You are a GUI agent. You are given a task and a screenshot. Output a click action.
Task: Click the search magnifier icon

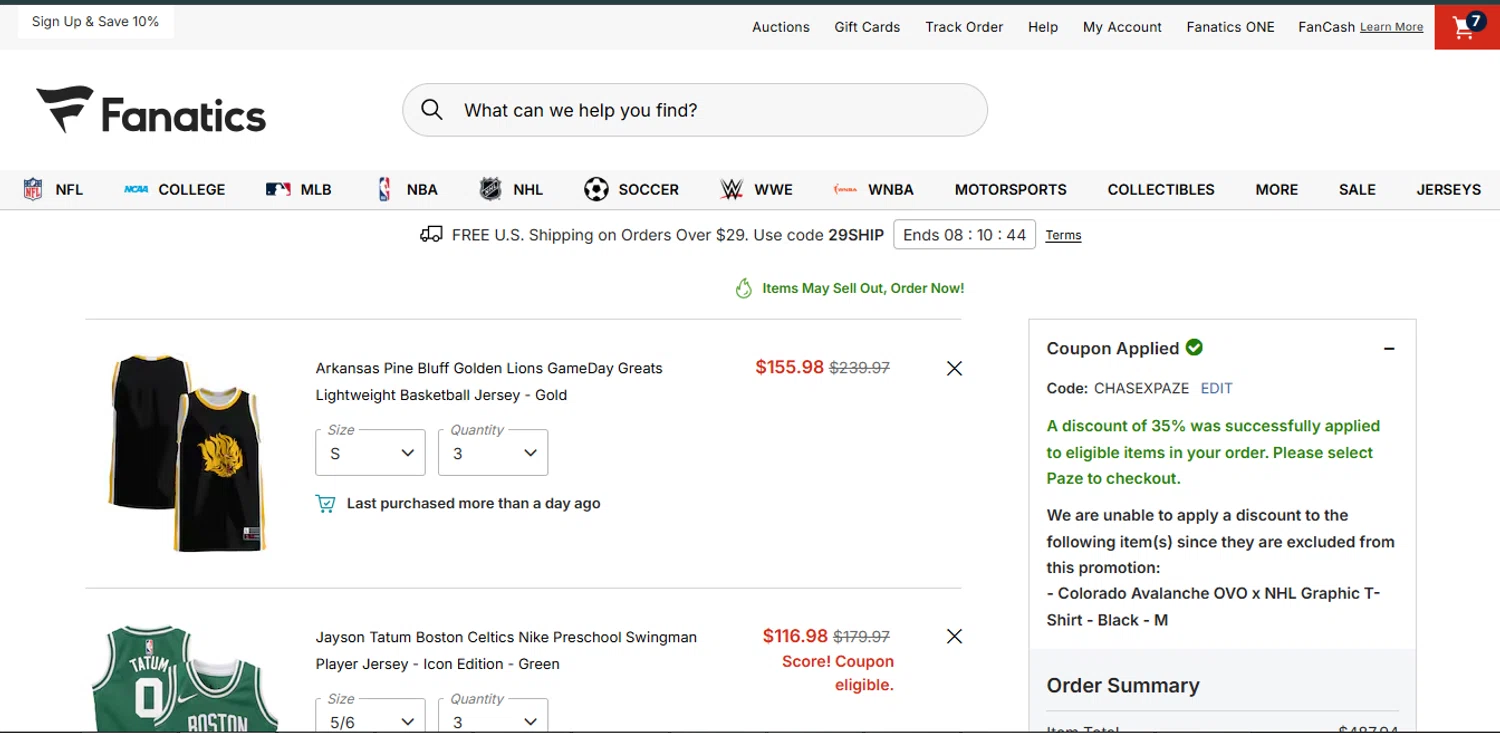pyautogui.click(x=432, y=110)
